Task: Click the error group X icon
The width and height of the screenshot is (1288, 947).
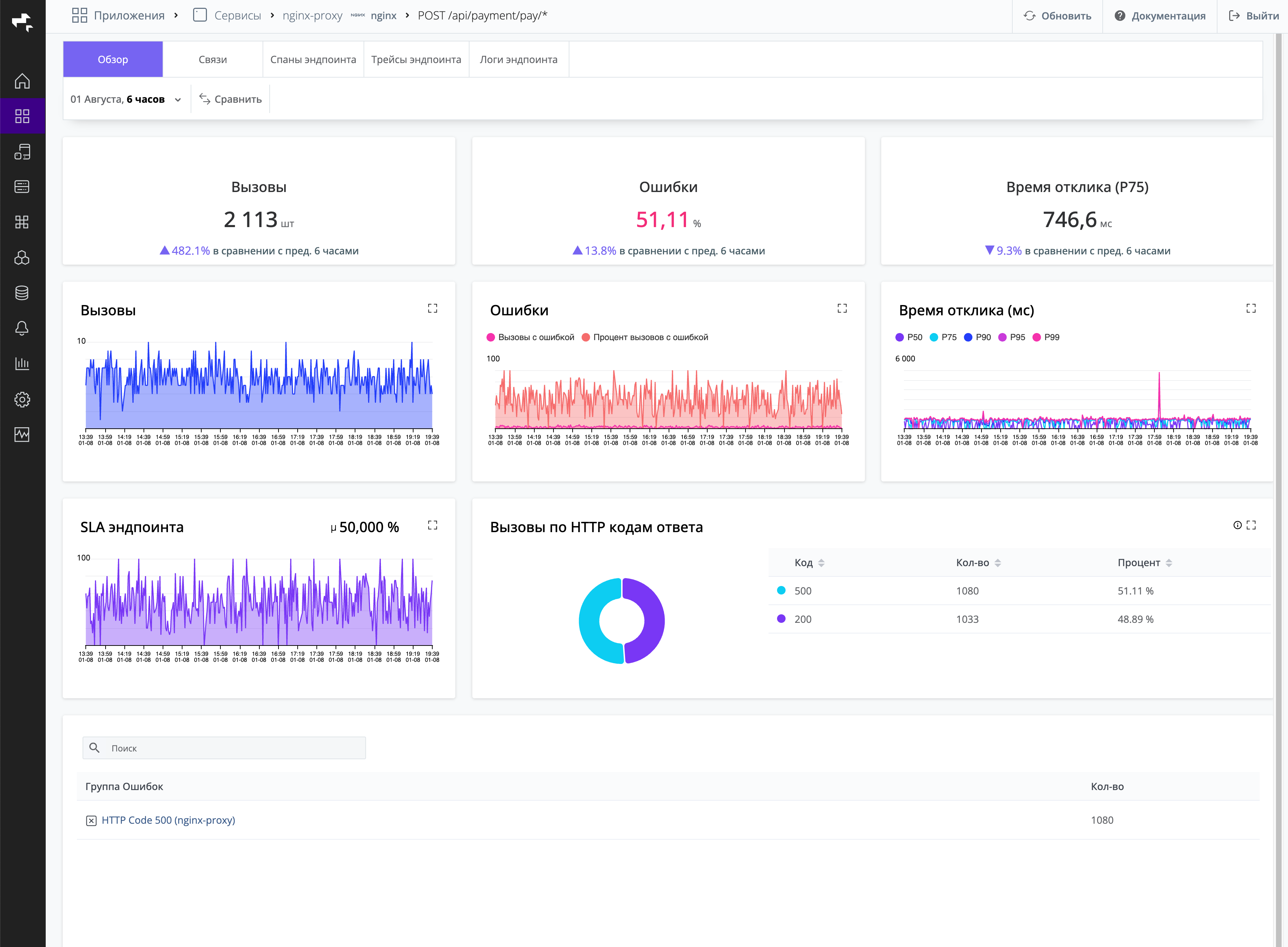Action: (x=91, y=821)
